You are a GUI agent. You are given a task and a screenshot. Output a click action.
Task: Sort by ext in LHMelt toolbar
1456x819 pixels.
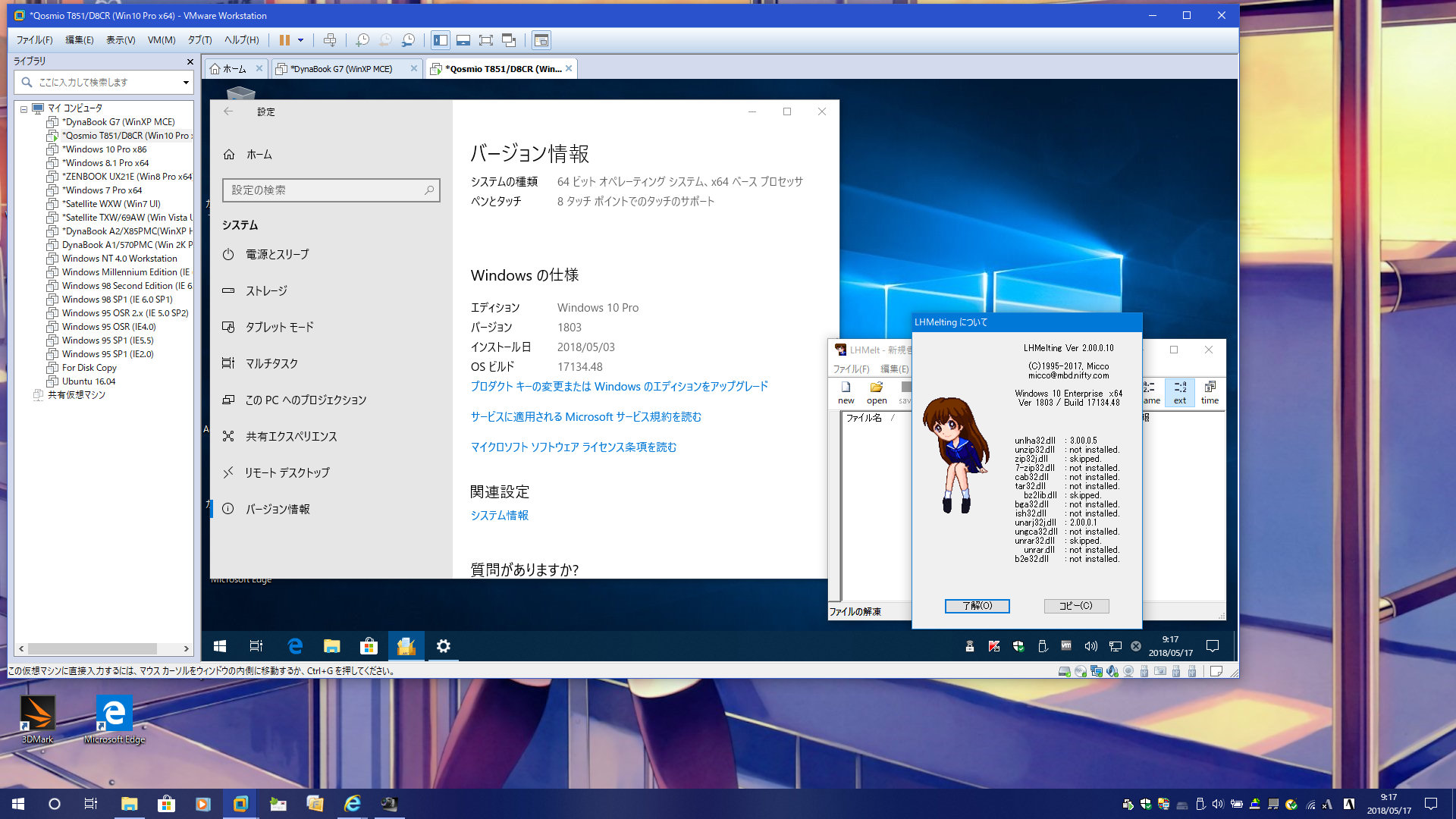tap(1180, 393)
